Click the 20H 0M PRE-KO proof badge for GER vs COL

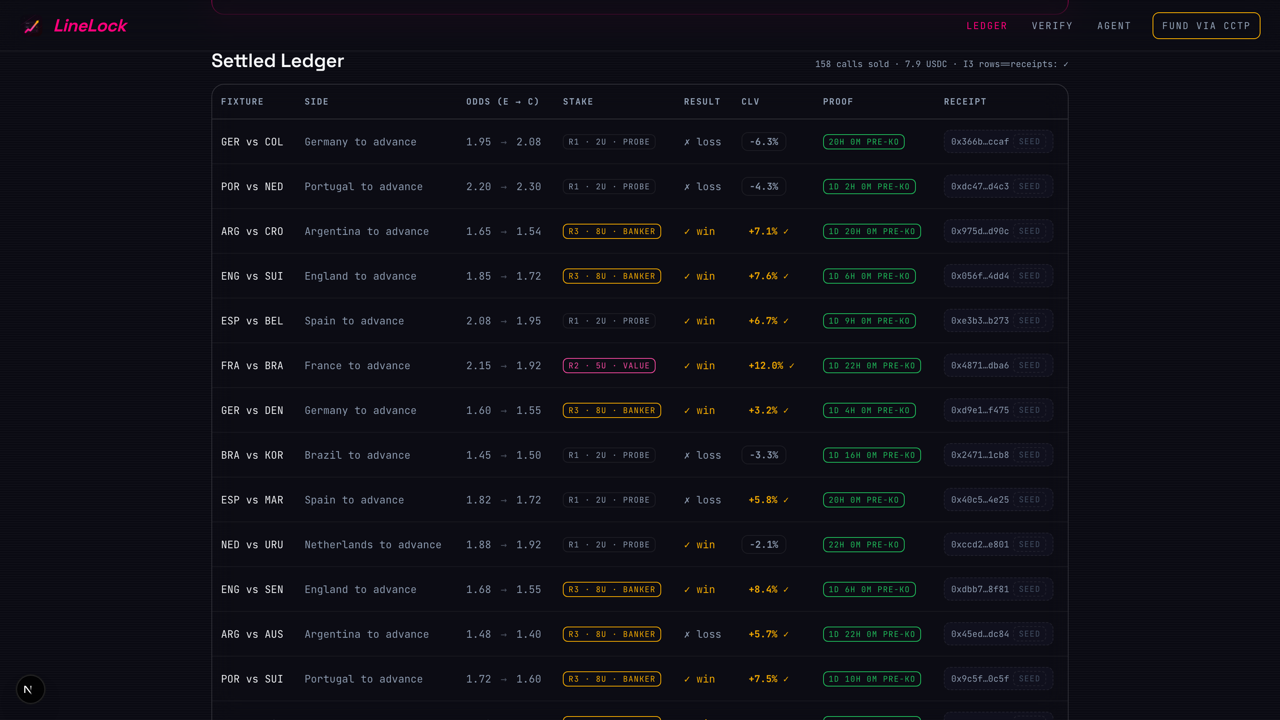[864, 142]
